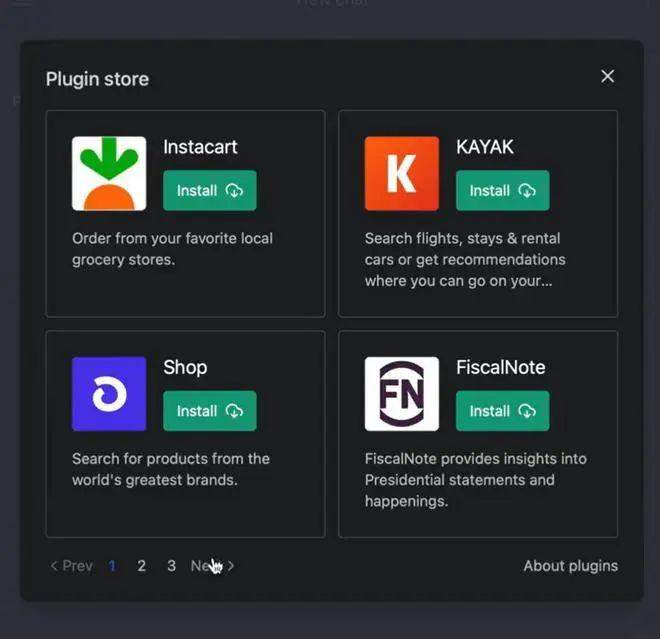
Task: Click the FiscalNote plugin title
Action: (501, 367)
